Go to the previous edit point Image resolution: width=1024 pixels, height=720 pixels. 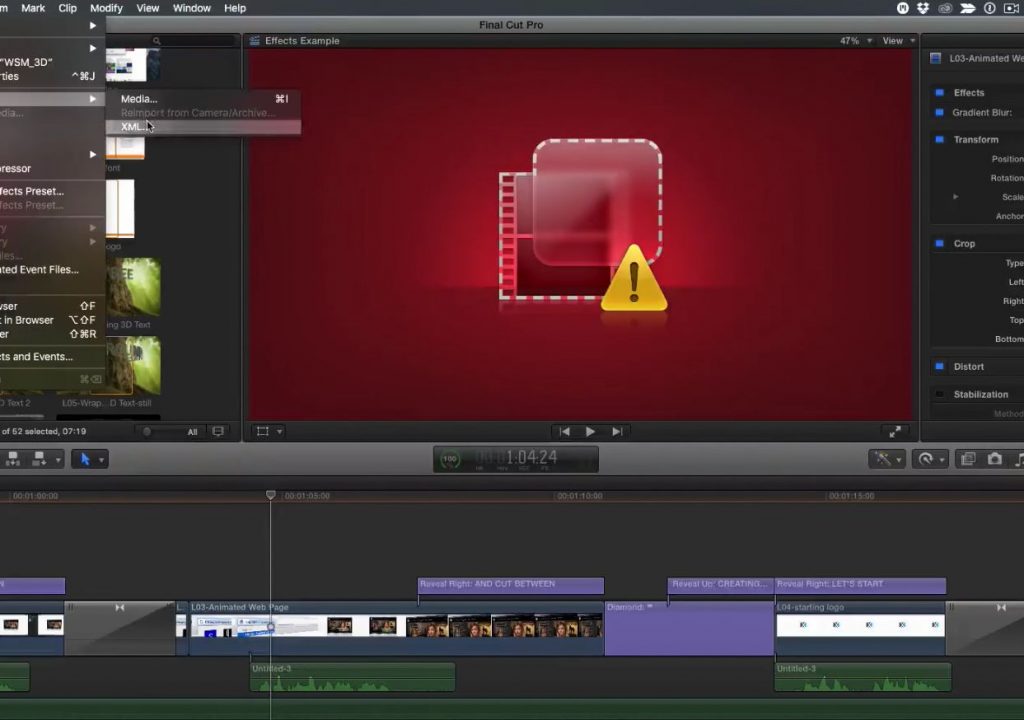[564, 431]
